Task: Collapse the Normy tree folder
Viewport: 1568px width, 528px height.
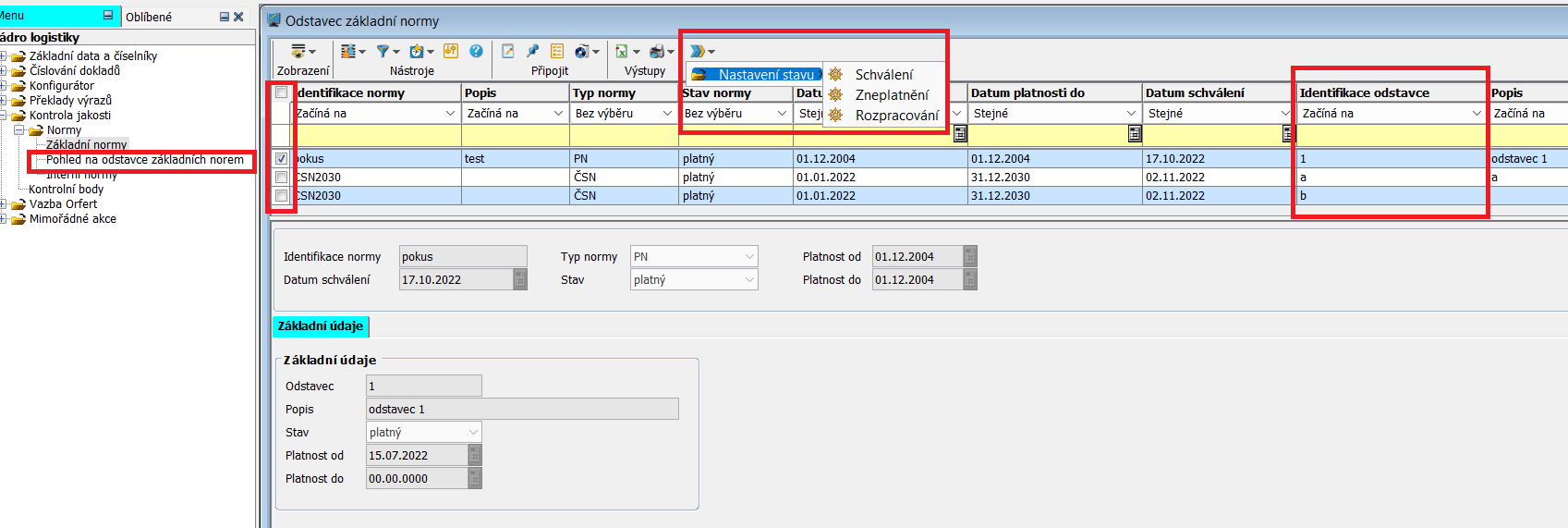Action: pos(19,130)
